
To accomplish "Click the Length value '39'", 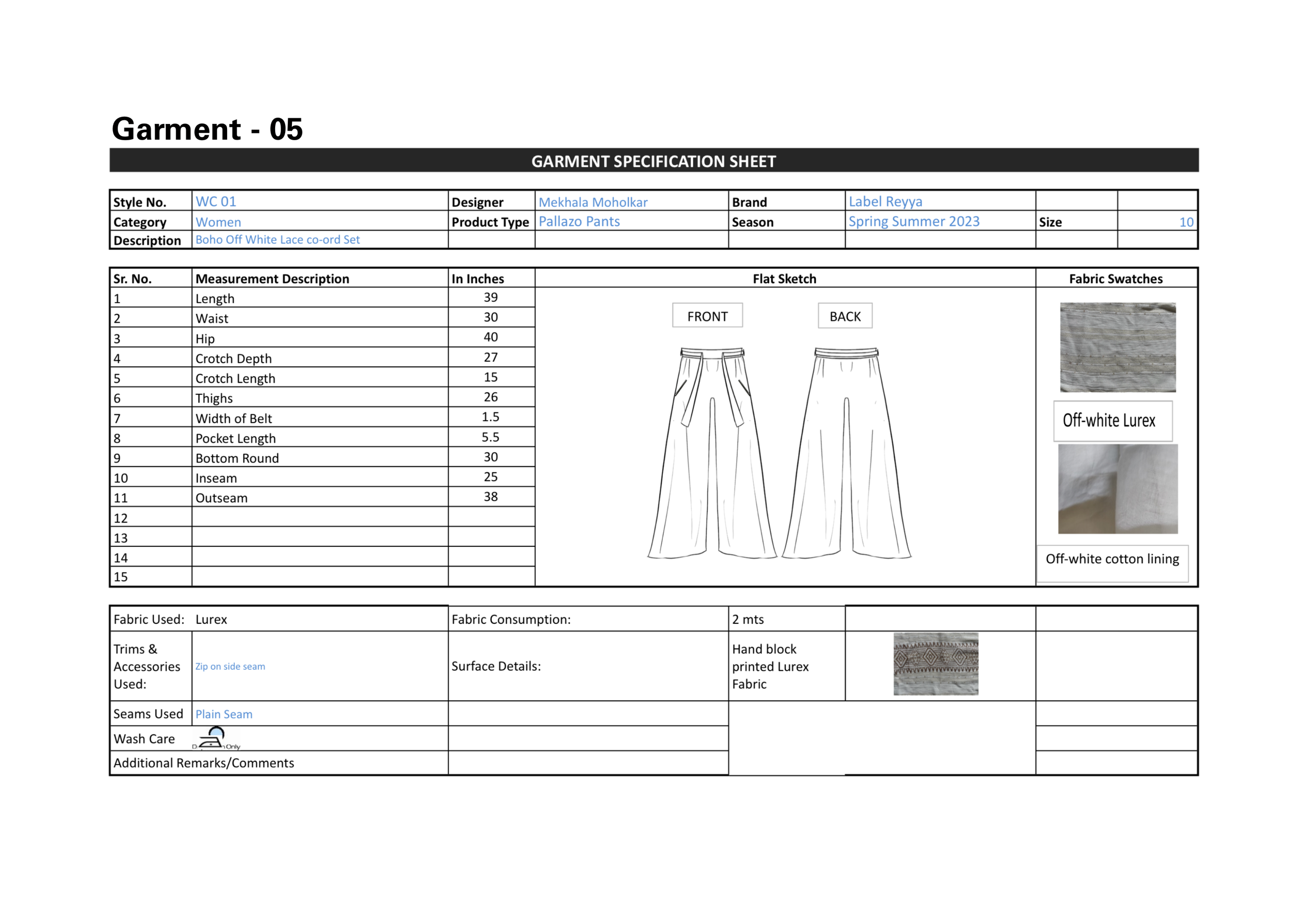I will point(491,297).
